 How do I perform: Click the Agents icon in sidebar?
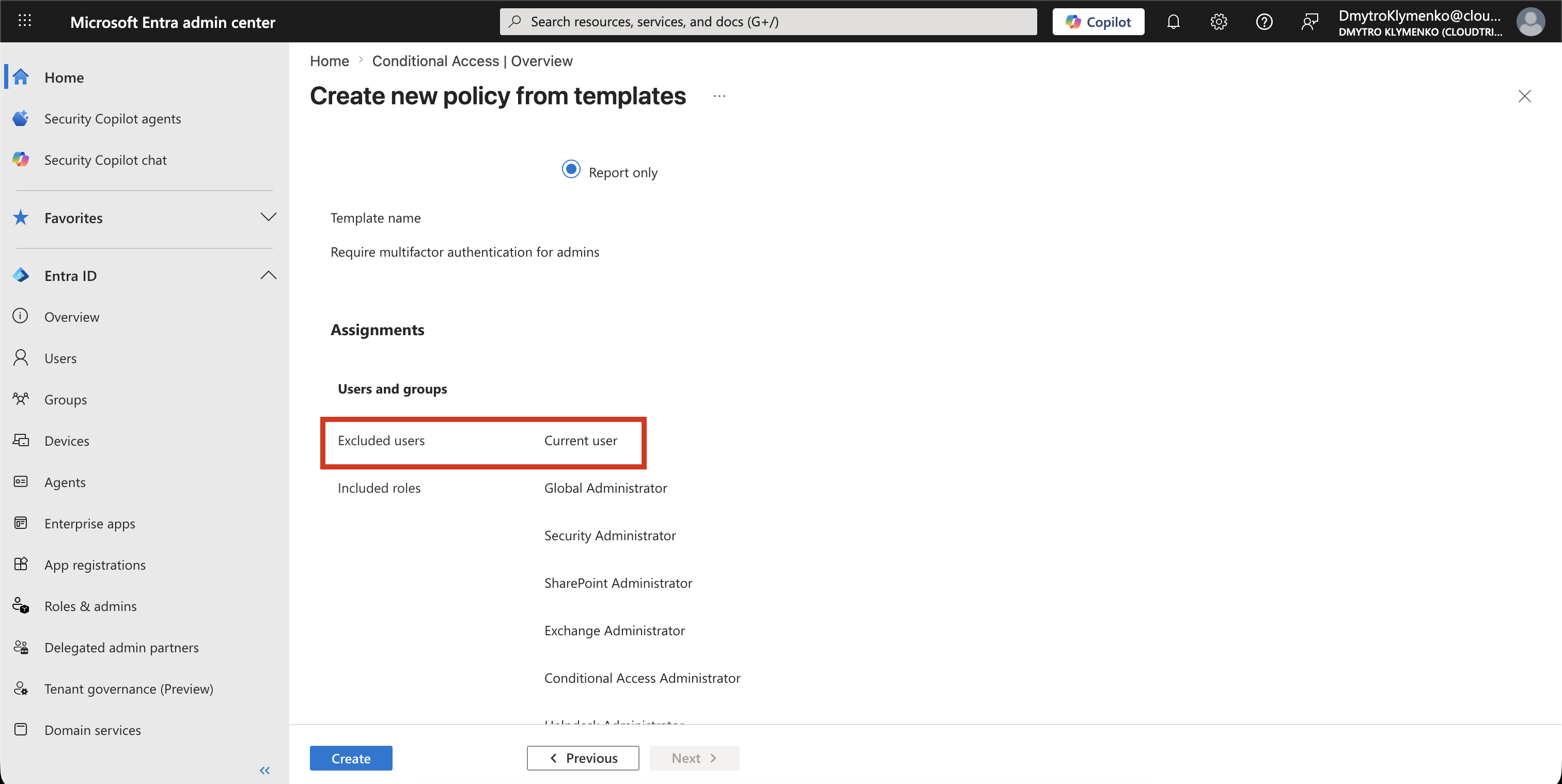21,481
